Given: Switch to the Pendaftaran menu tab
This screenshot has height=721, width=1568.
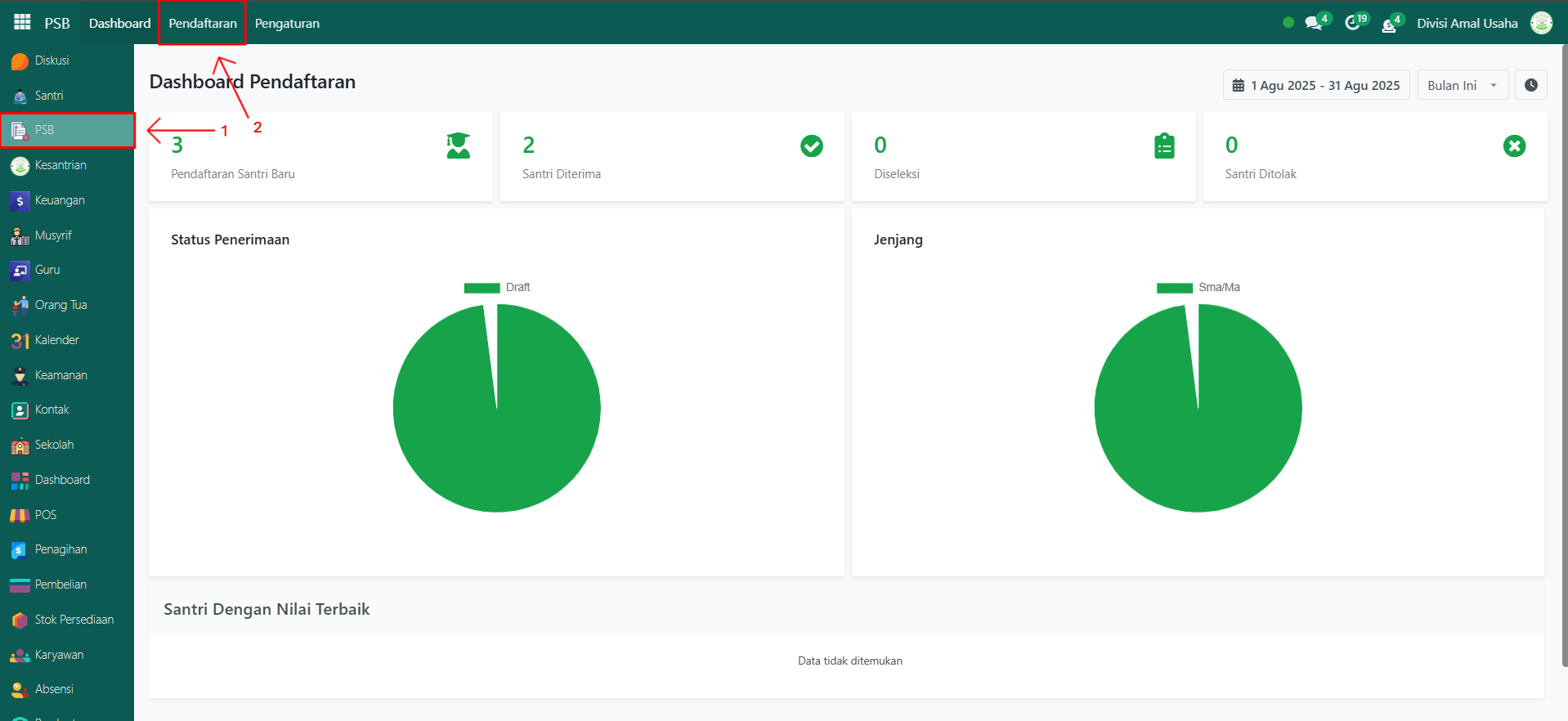Looking at the screenshot, I should click(203, 23).
